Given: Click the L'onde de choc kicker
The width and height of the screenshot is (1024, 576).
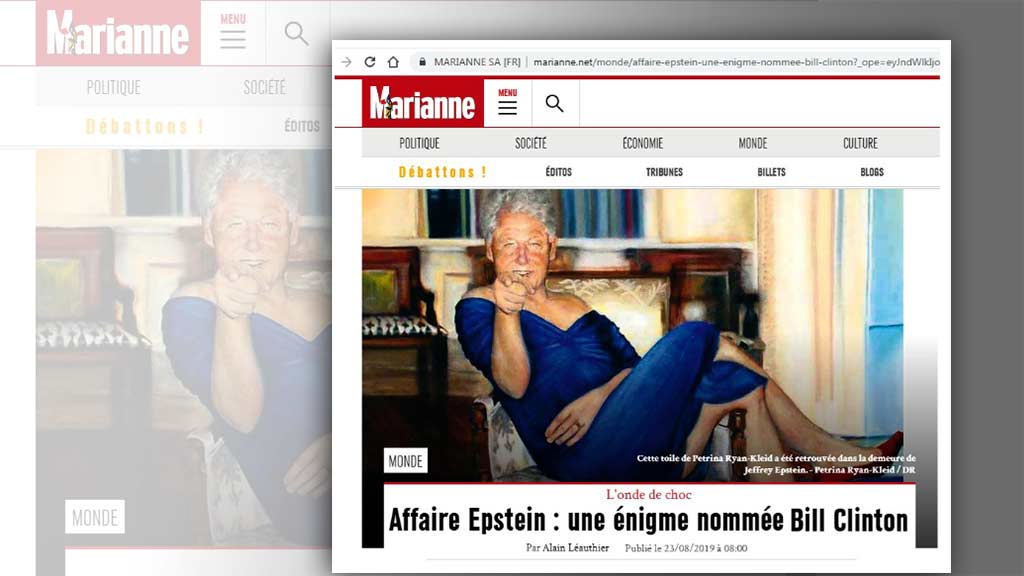Looking at the screenshot, I should [x=648, y=494].
